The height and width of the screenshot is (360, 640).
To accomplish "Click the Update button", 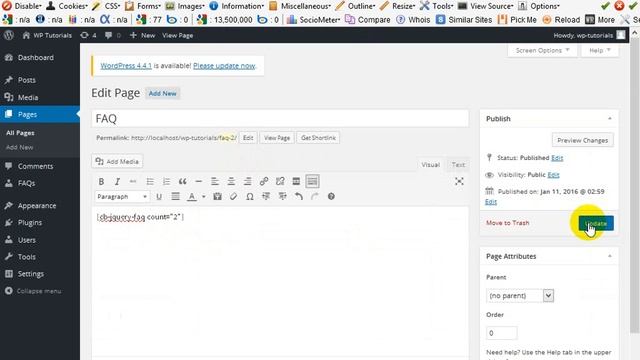I will pos(596,223).
